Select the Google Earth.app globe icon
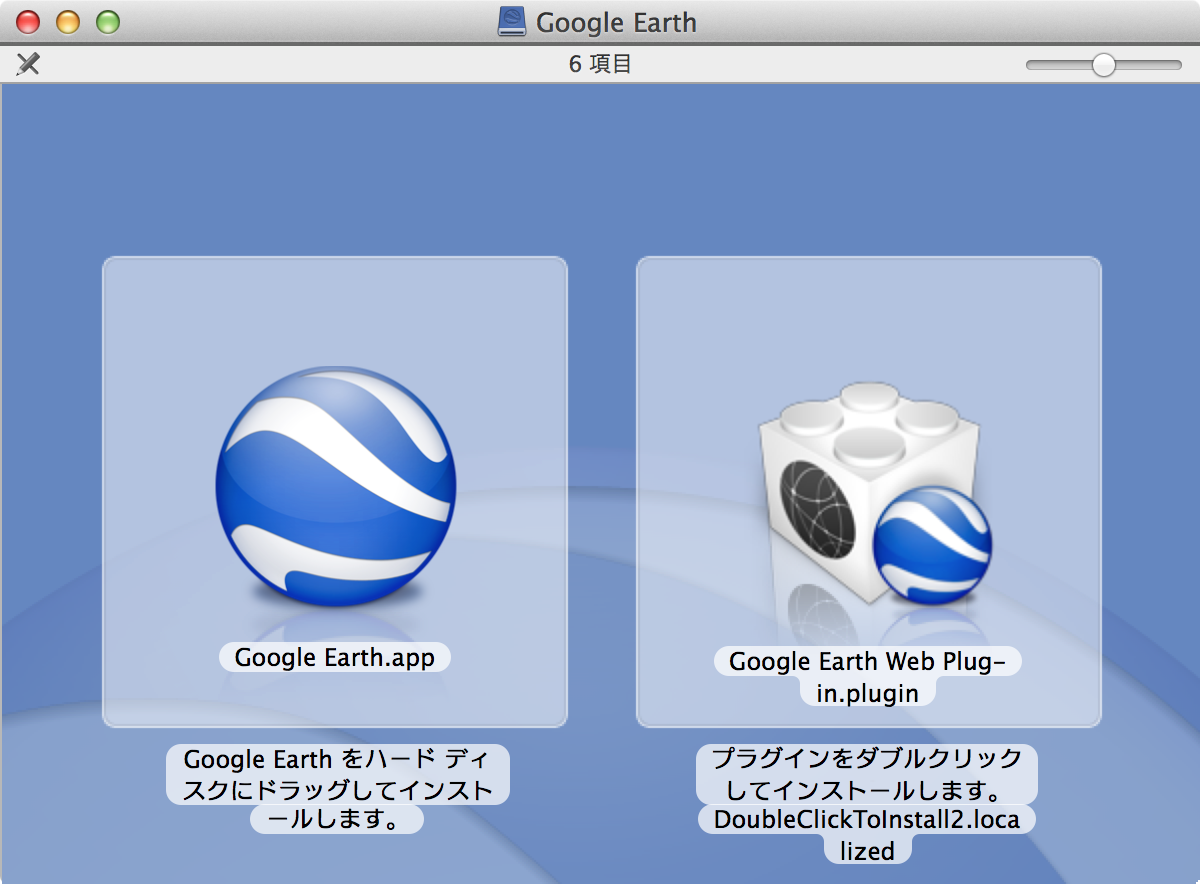Screen dimensions: 1200x884 click(336, 486)
